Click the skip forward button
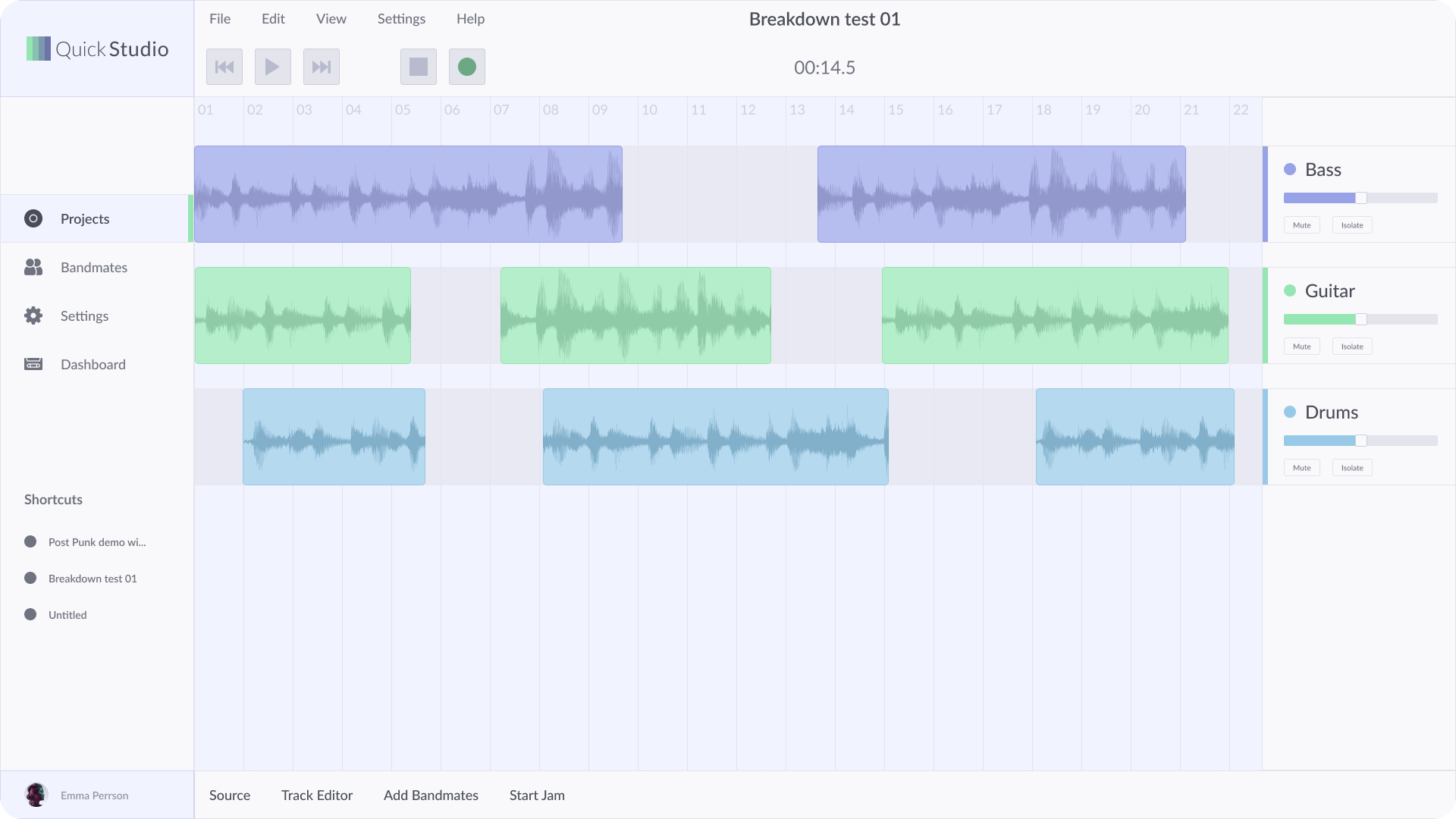The image size is (1456, 819). 322,67
